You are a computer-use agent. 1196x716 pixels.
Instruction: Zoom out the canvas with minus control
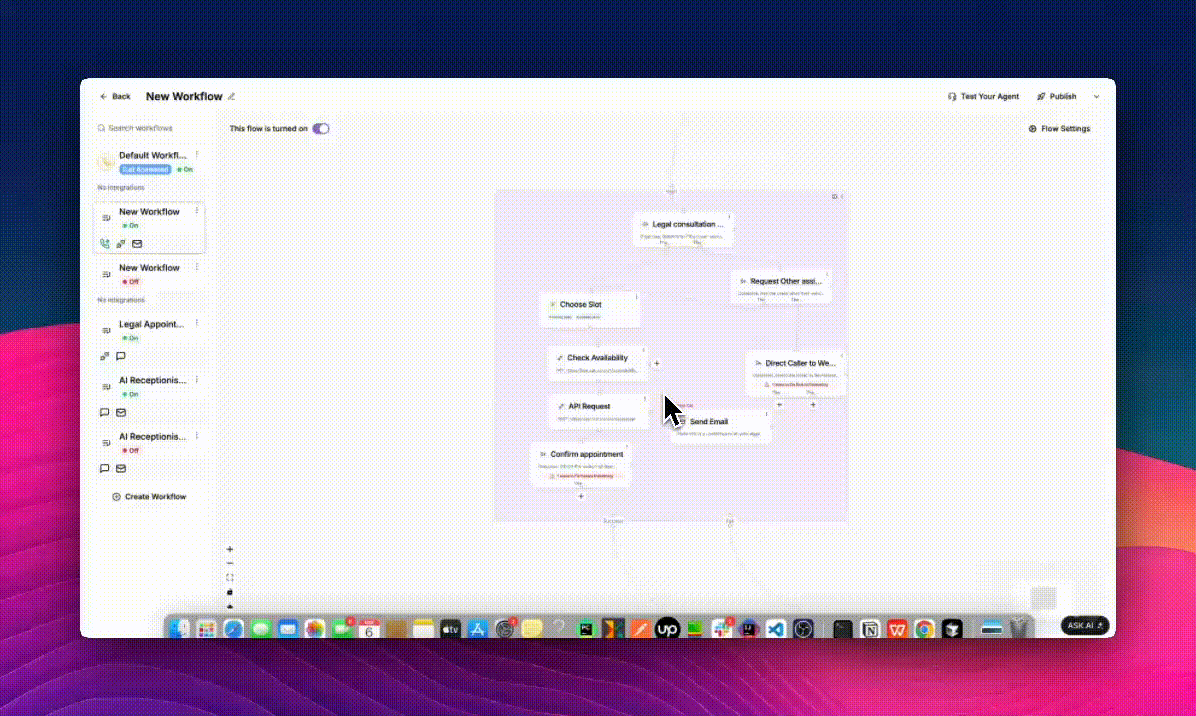230,563
